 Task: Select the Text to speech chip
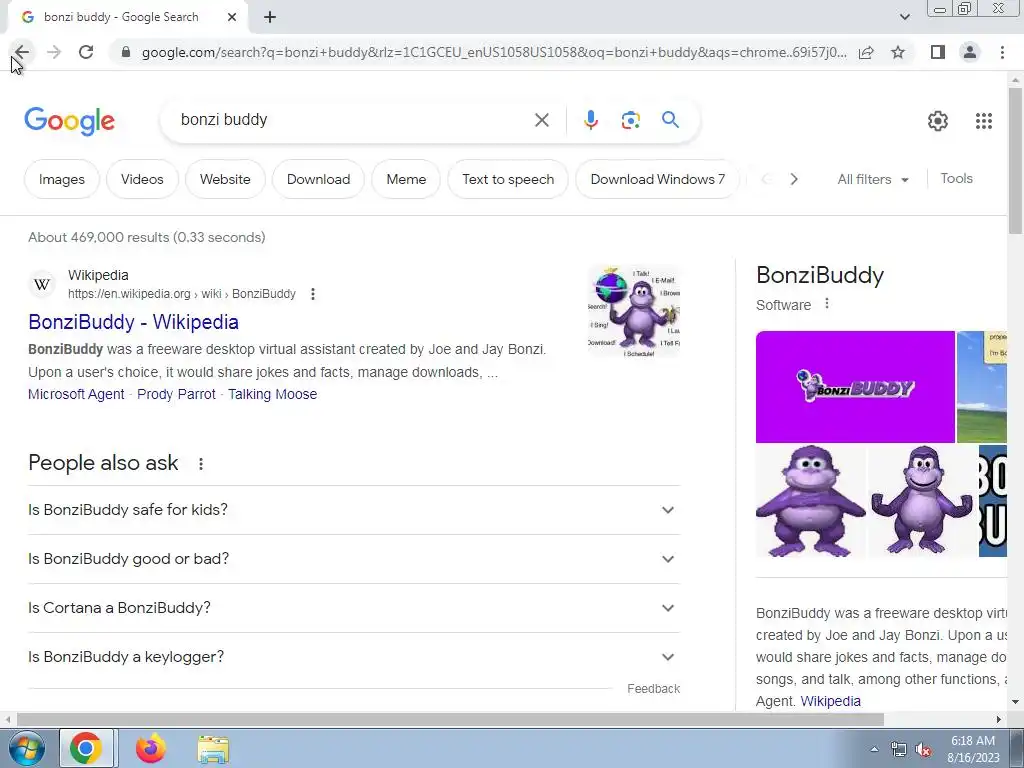[508, 179]
